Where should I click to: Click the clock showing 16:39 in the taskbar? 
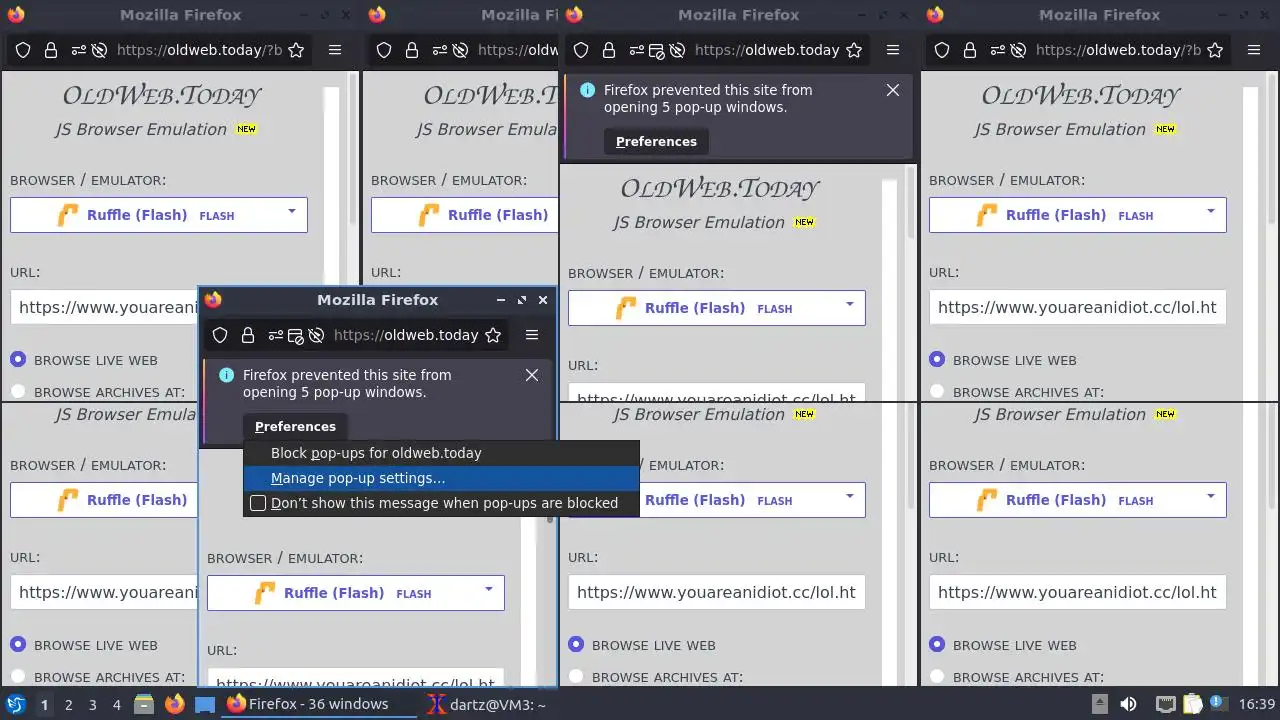pos(1257,704)
